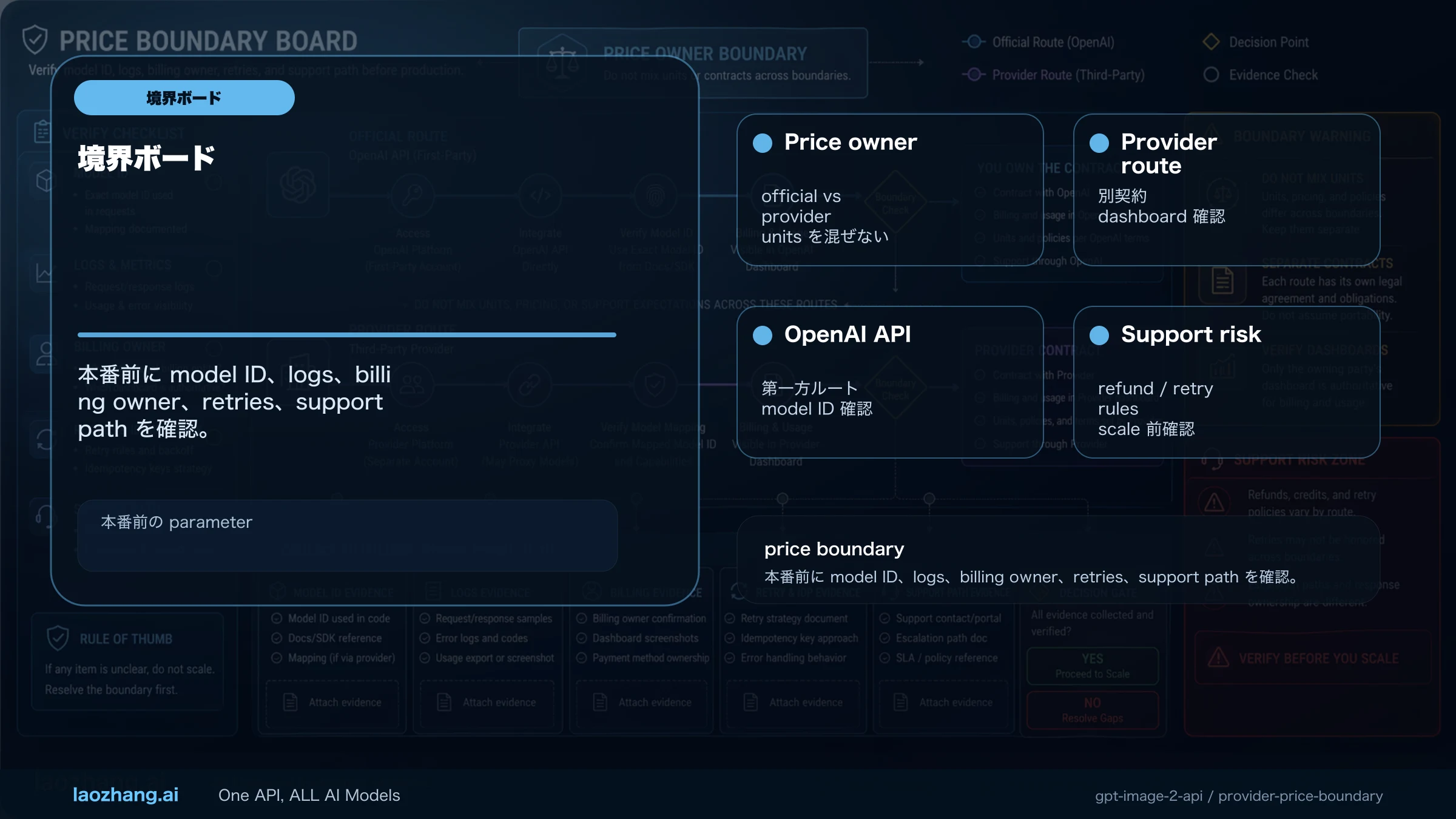Check Request/response samples item
The image size is (1456, 819).
click(x=425, y=618)
